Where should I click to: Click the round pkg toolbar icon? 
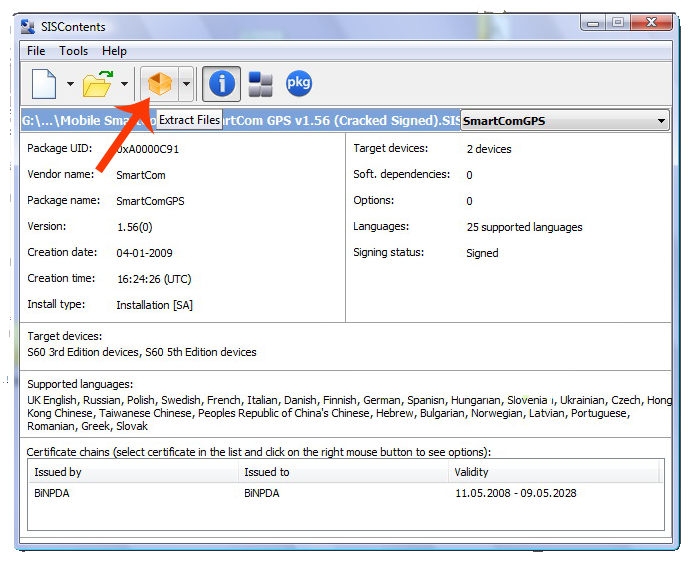[299, 83]
